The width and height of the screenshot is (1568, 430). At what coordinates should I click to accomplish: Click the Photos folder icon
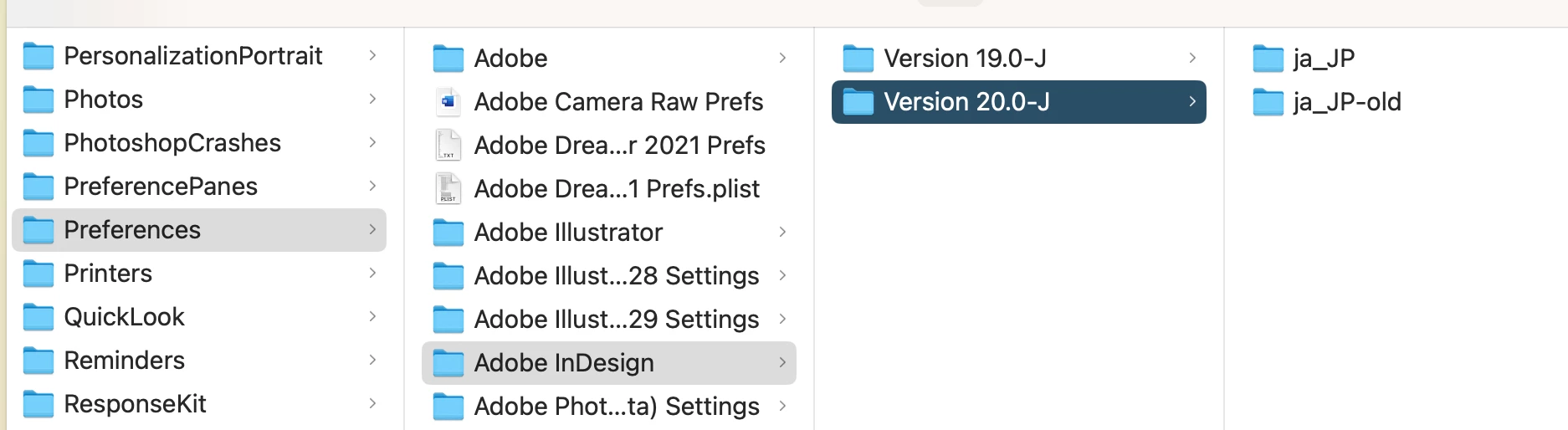(x=38, y=100)
